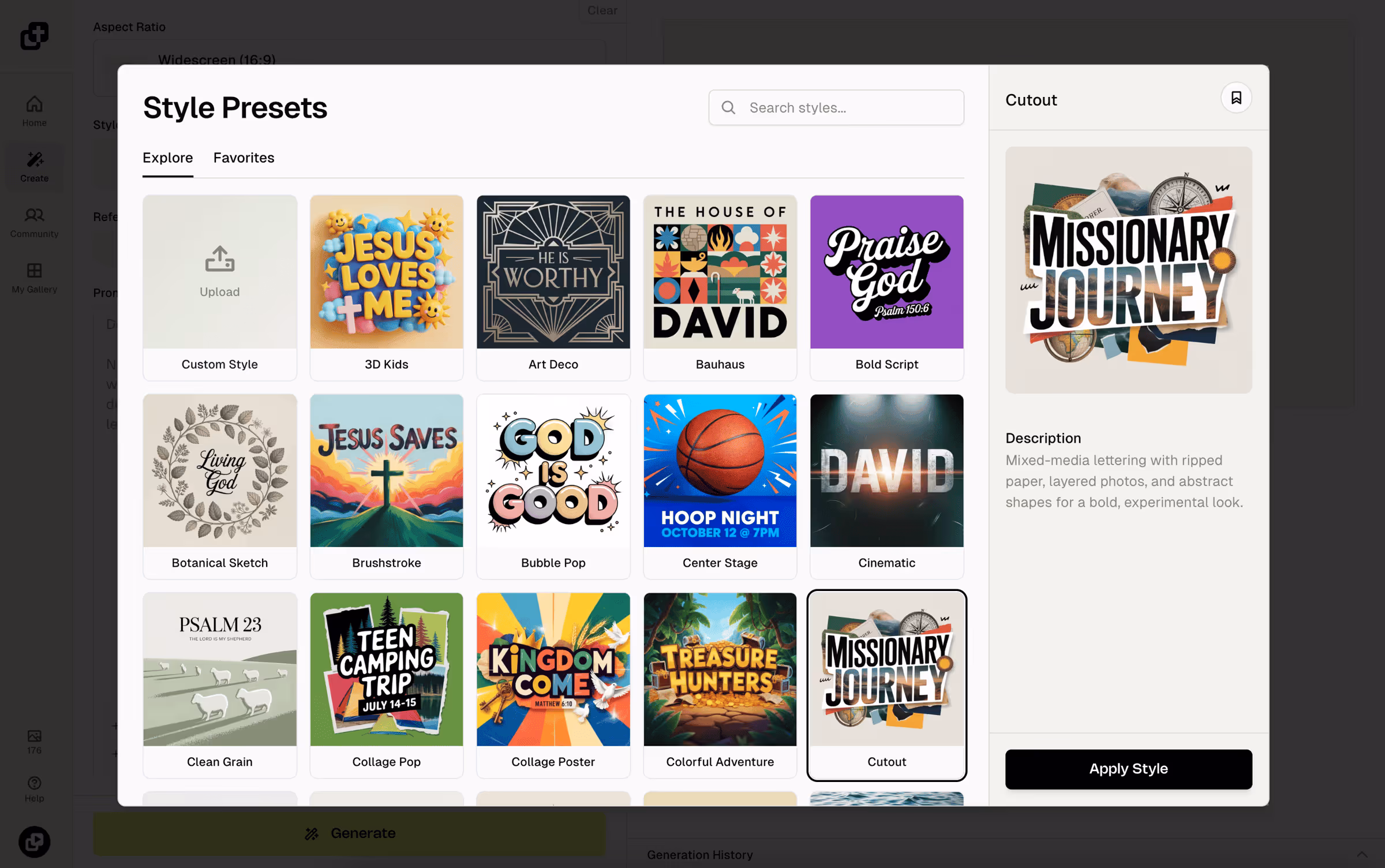Open Home from the sidebar
This screenshot has width=1385, height=868.
pyautogui.click(x=34, y=111)
